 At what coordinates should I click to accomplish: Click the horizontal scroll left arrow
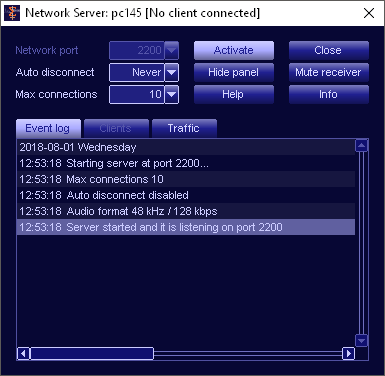pos(23,353)
